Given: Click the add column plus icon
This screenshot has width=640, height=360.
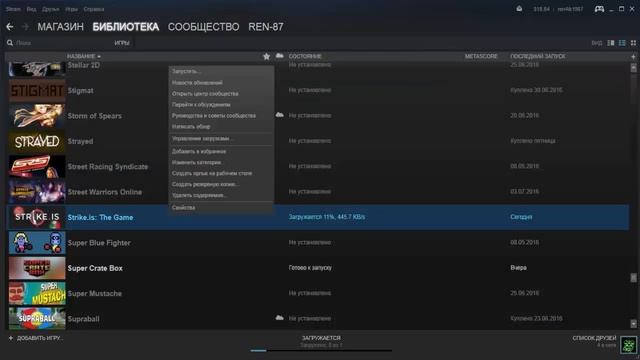Looking at the screenshot, I should pyautogui.click(x=633, y=56).
